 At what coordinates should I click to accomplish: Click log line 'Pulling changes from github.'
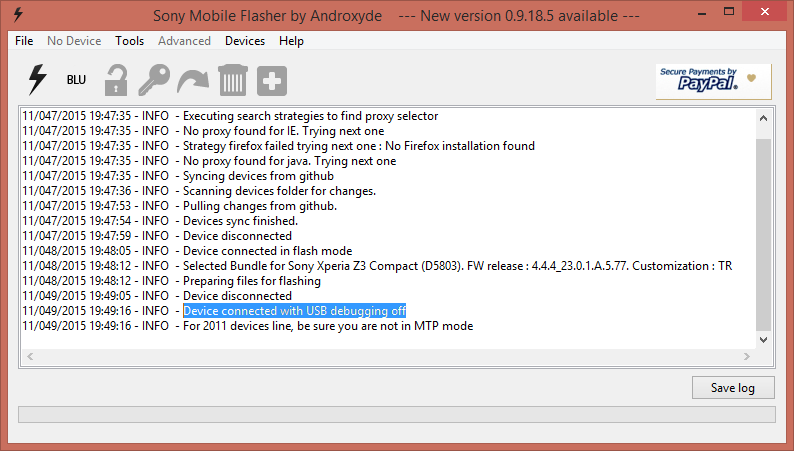[179, 206]
